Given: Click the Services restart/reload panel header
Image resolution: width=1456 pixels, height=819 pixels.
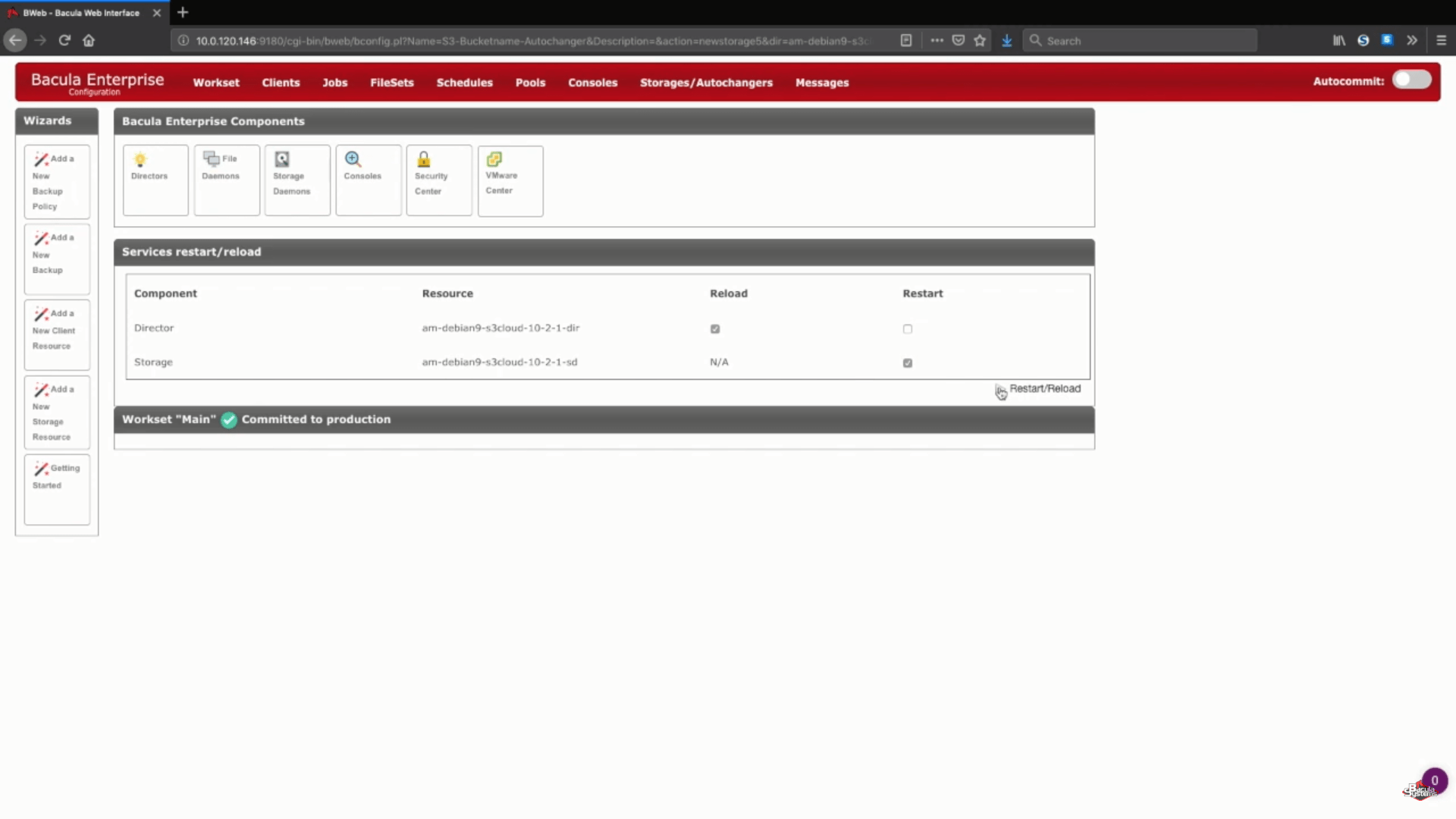Looking at the screenshot, I should [604, 252].
